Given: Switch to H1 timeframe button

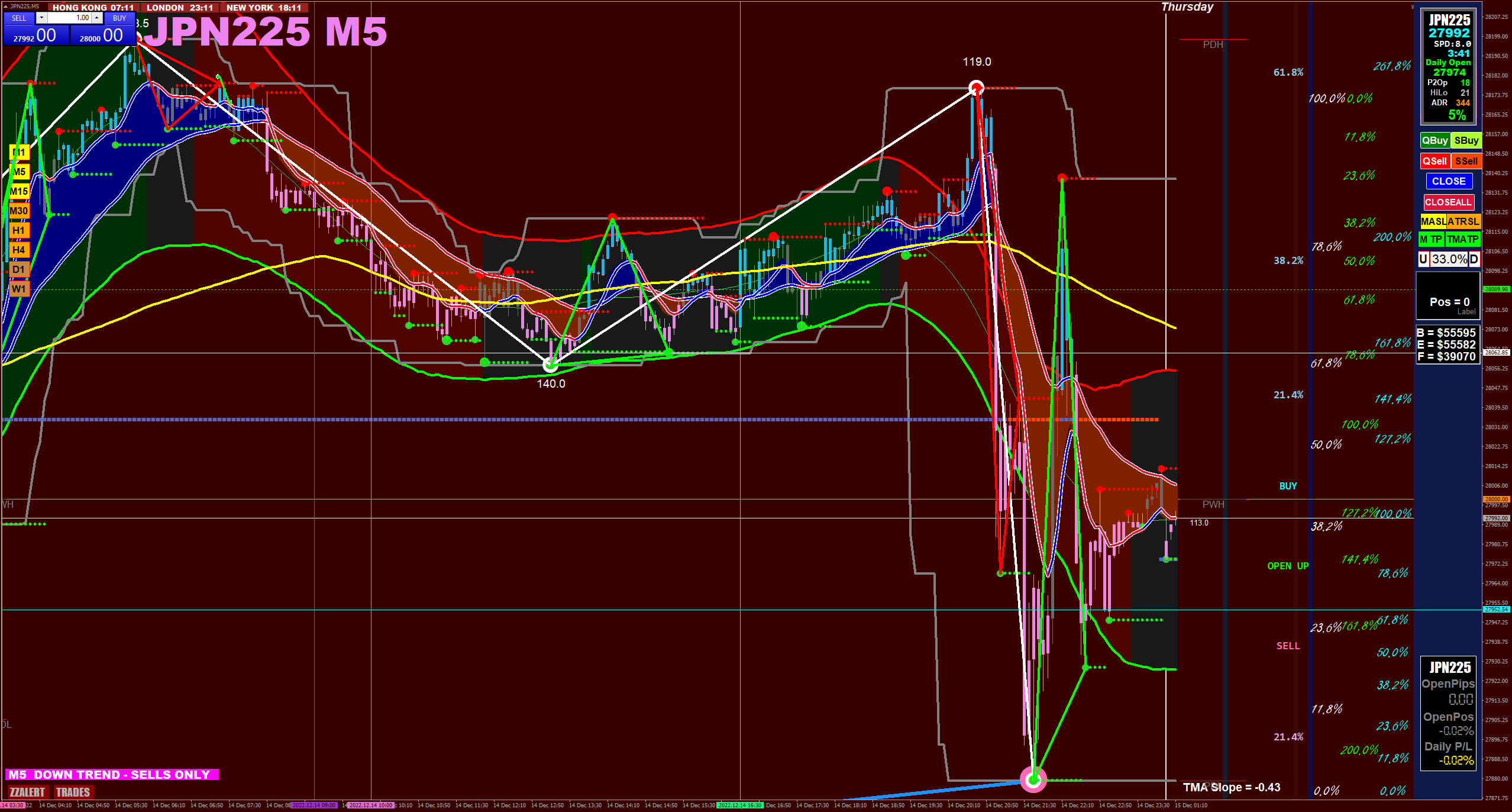Looking at the screenshot, I should pos(19,230).
